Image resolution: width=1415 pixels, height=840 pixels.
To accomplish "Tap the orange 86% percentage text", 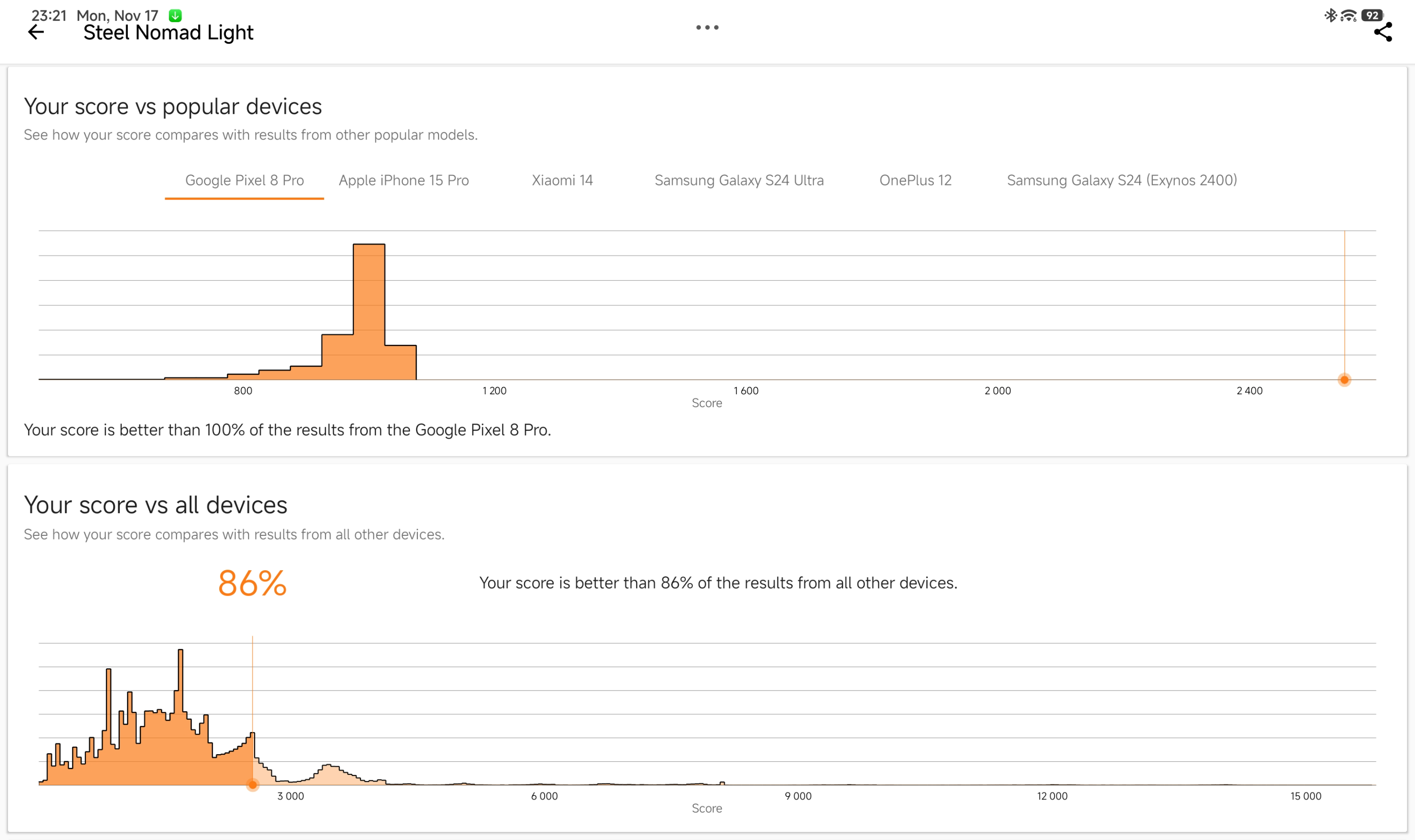I will click(252, 583).
